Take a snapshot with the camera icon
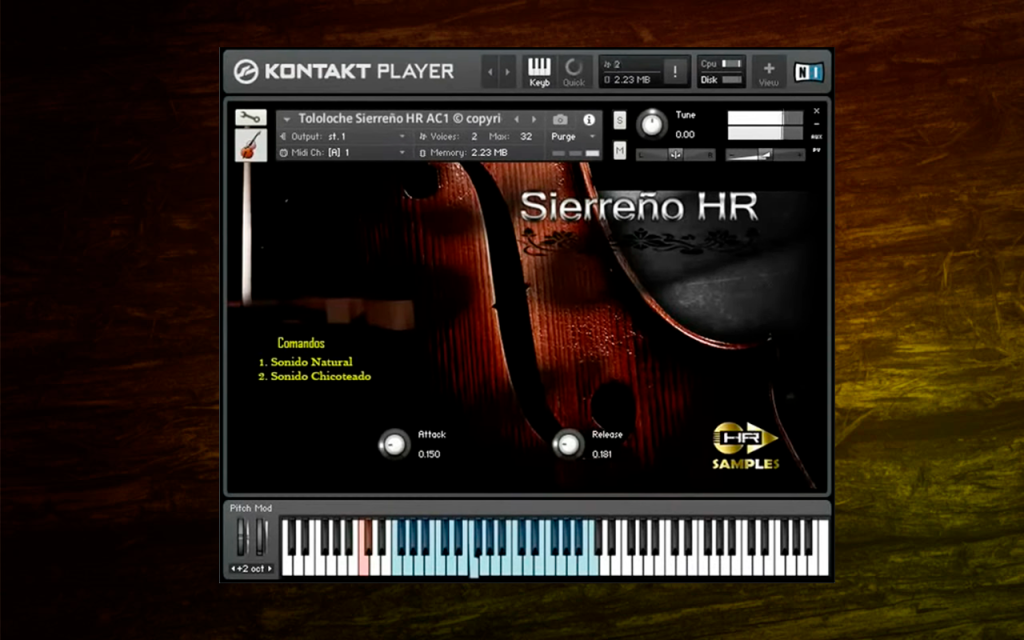The image size is (1024, 640). click(560, 120)
